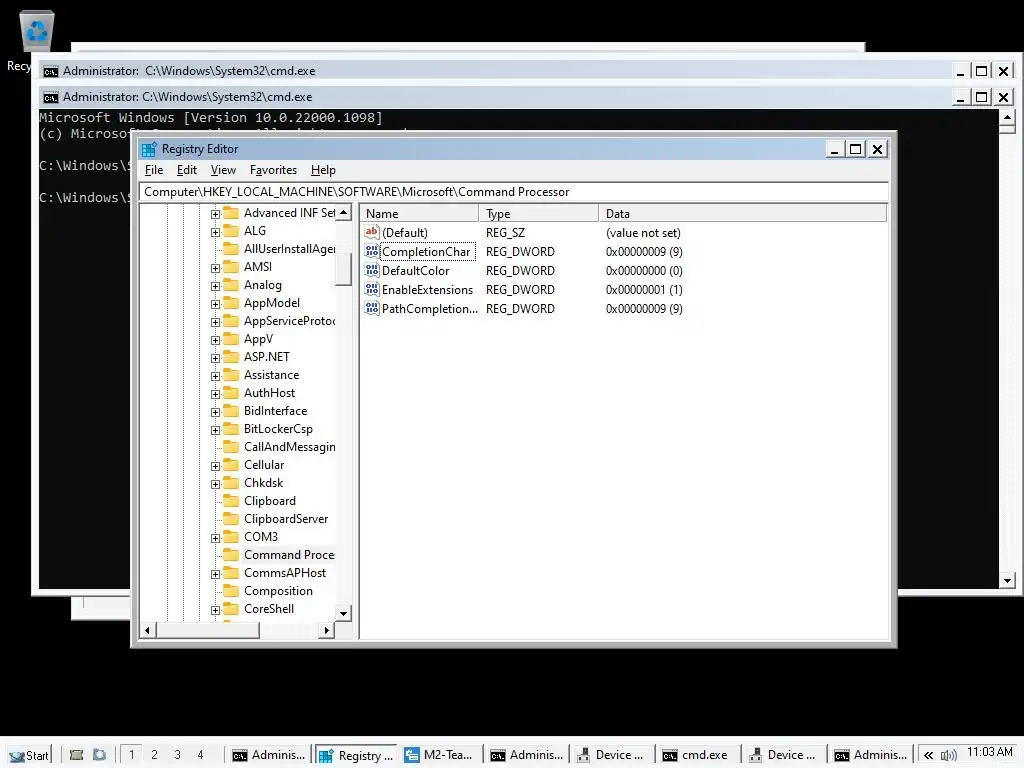
Task: Select the Chkdsk registry key
Action: click(263, 483)
